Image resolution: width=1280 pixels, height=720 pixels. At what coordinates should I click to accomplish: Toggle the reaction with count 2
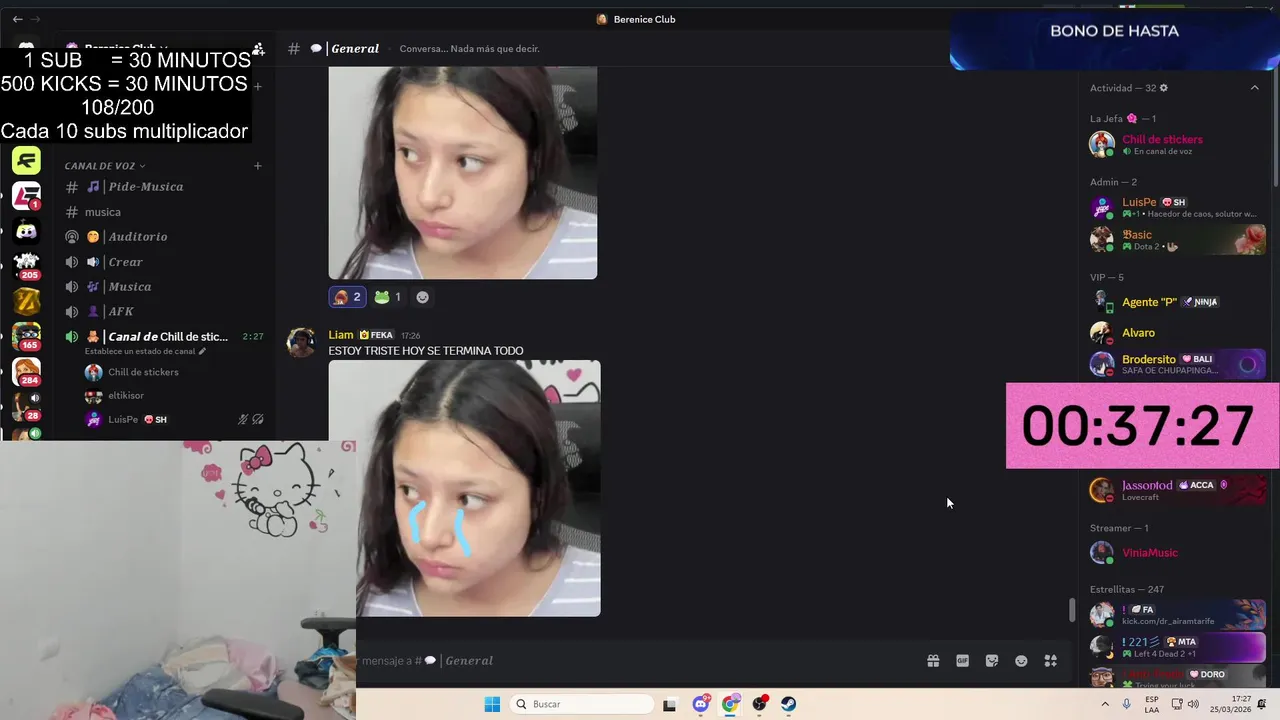click(347, 297)
